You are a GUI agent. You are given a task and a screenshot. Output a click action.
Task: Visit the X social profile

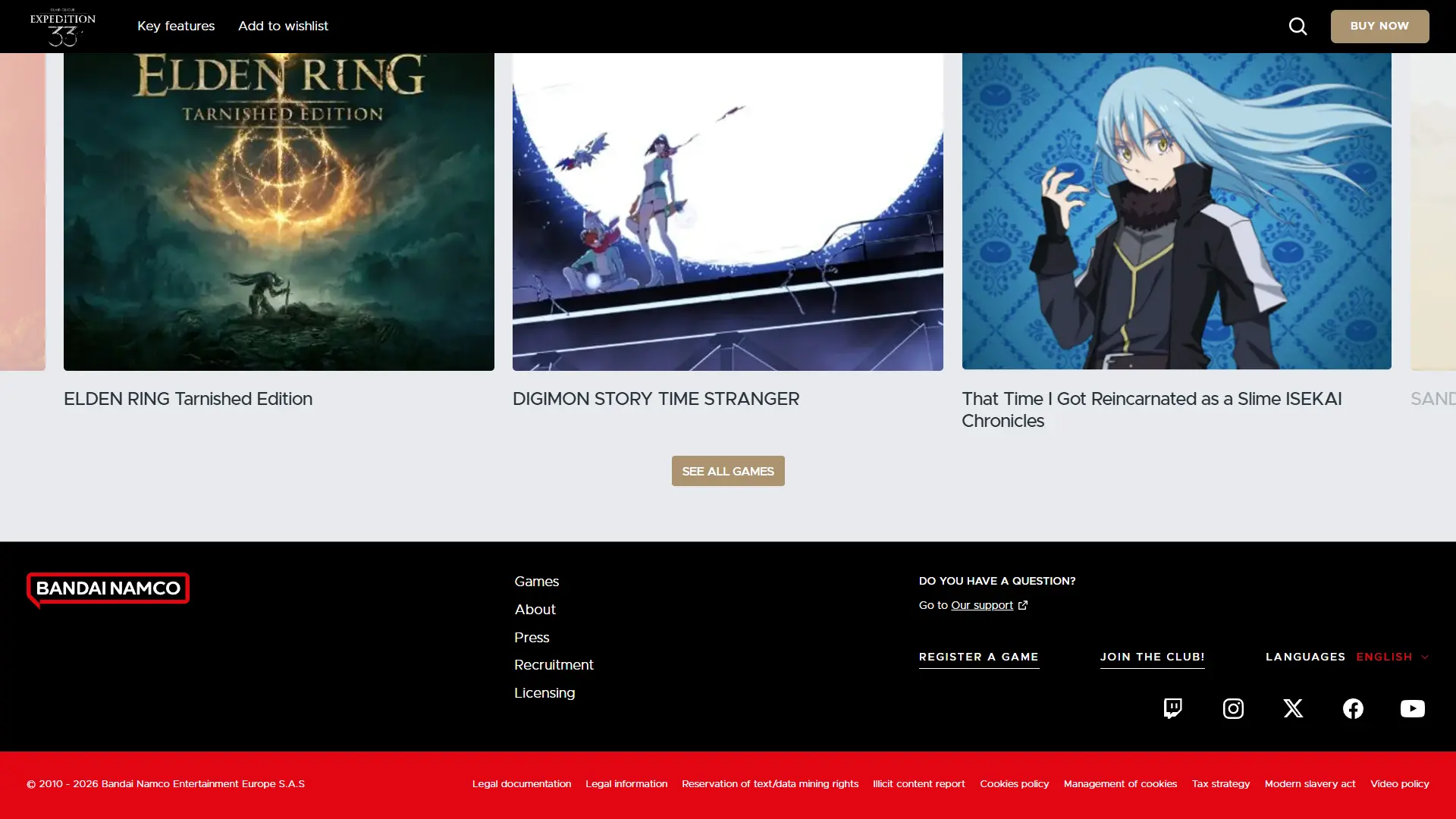click(x=1293, y=708)
